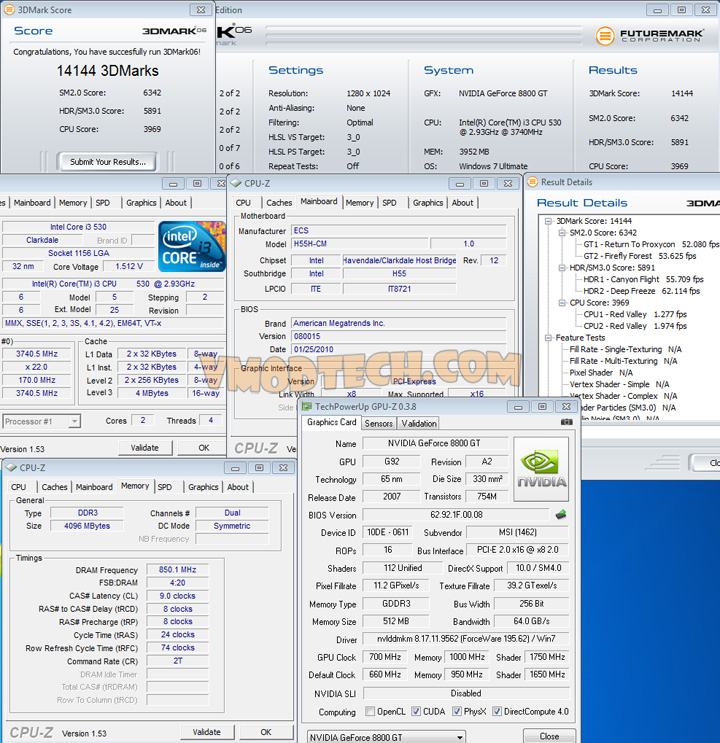Click the GPU-Z title bar icon

point(307,407)
